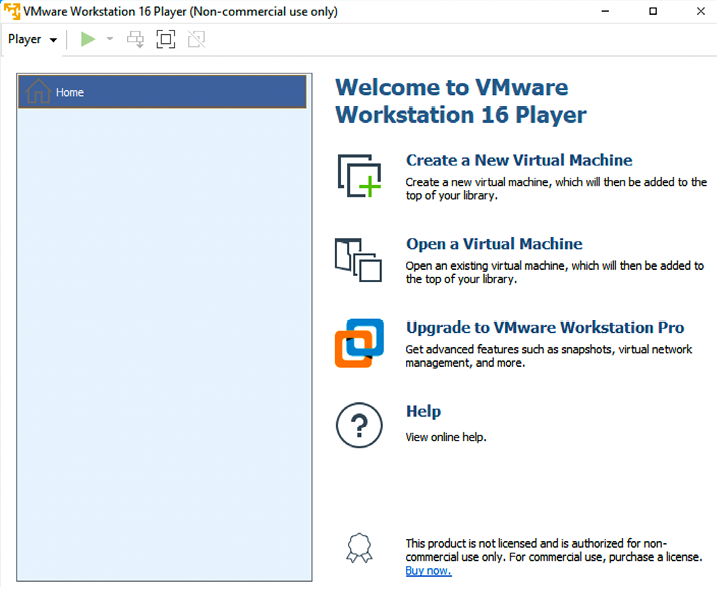The height and width of the screenshot is (589, 717).
Task: Maximize the VMware Player window
Action: (x=653, y=11)
